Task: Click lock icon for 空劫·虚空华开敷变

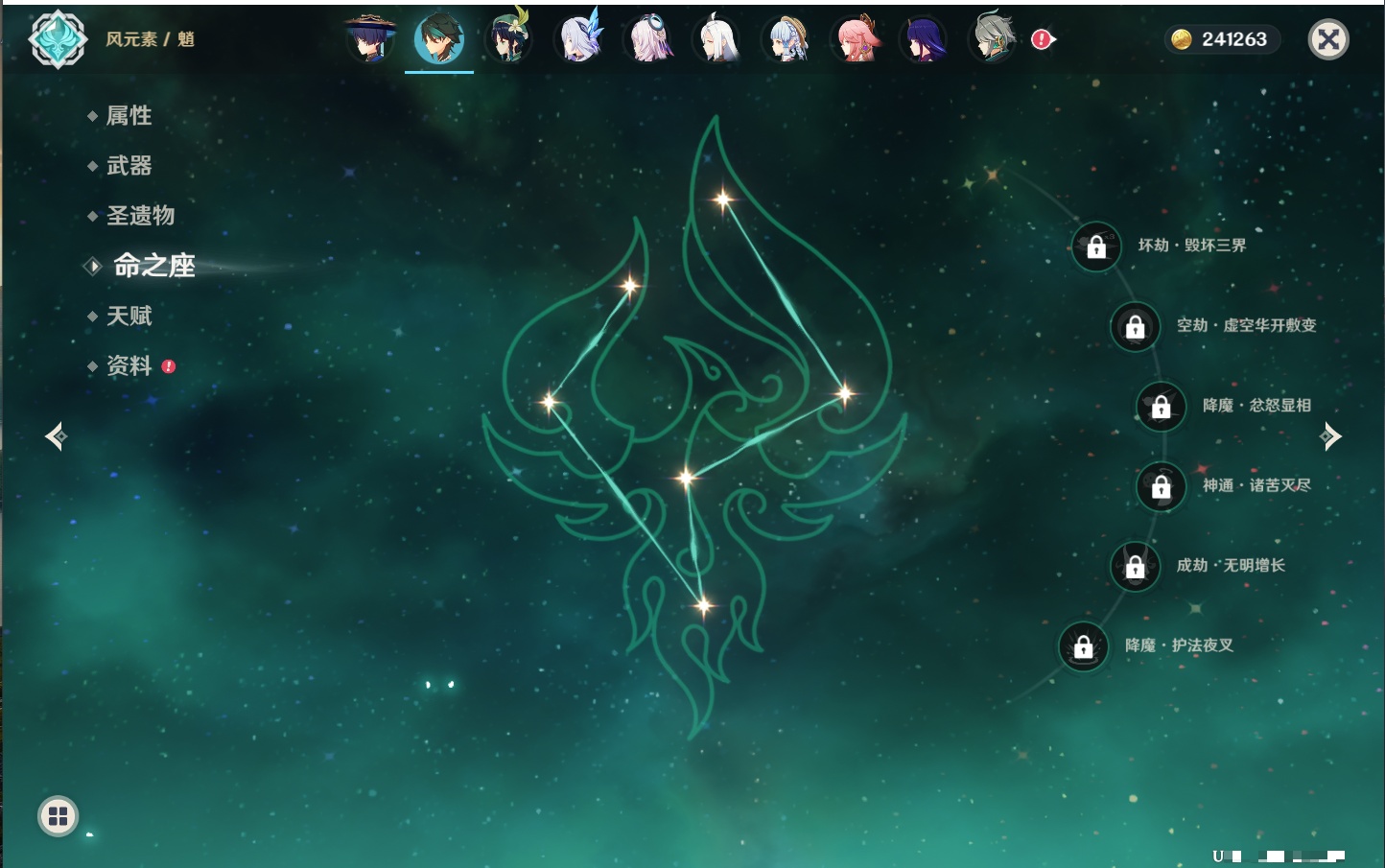Action: tap(1136, 326)
